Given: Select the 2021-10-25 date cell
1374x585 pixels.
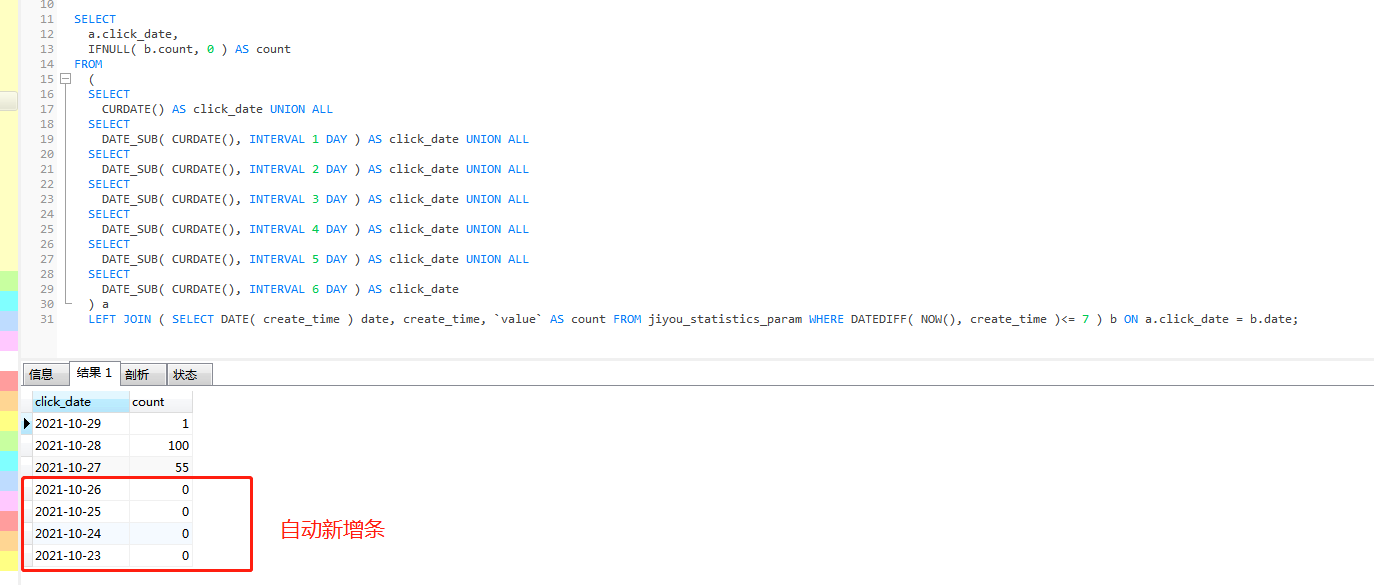Looking at the screenshot, I should coord(81,512).
